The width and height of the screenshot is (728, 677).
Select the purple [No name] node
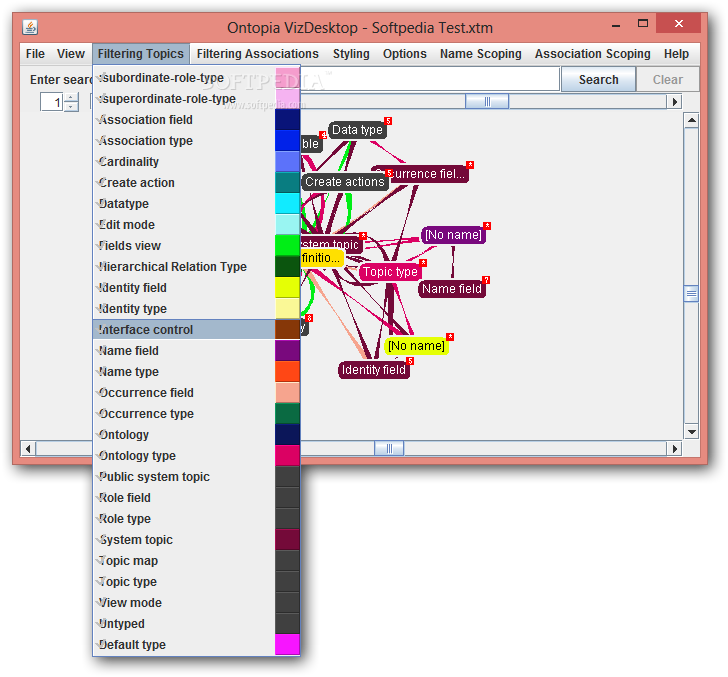click(453, 235)
